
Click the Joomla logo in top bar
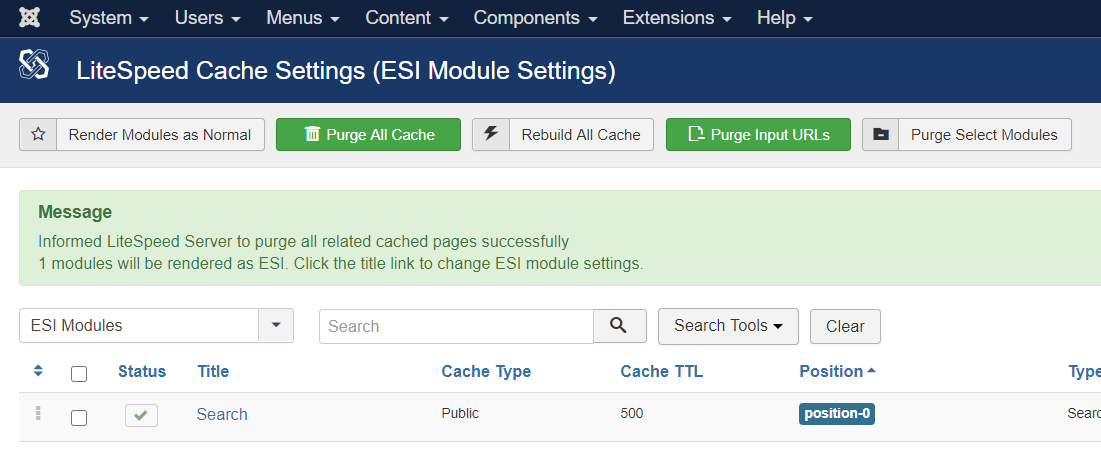(x=29, y=18)
